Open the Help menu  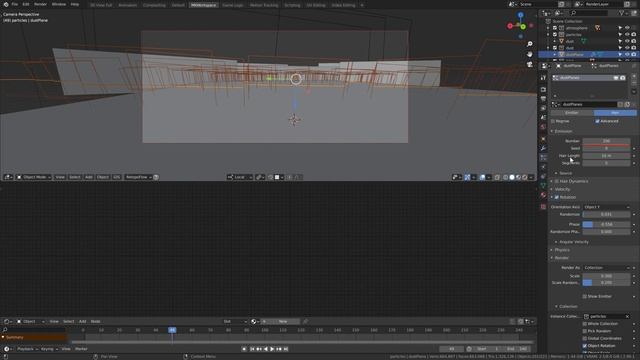[x=75, y=4]
